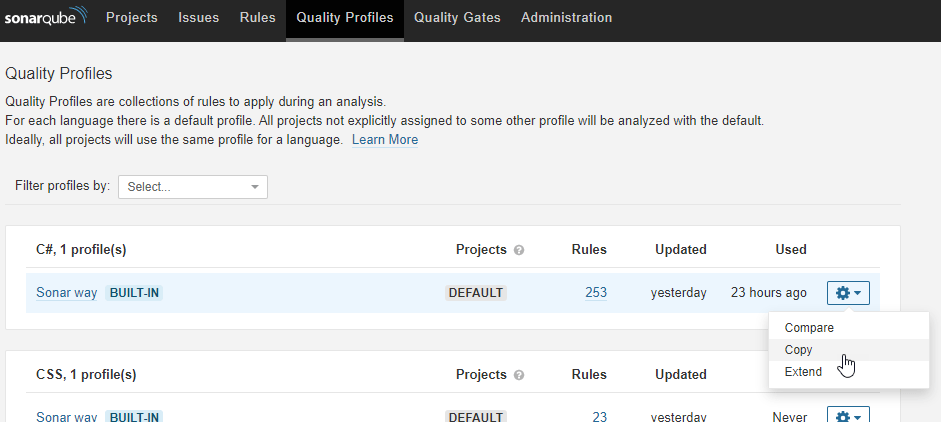941x422 pixels.
Task: Open the Issues page from navigation bar
Action: coord(198,18)
